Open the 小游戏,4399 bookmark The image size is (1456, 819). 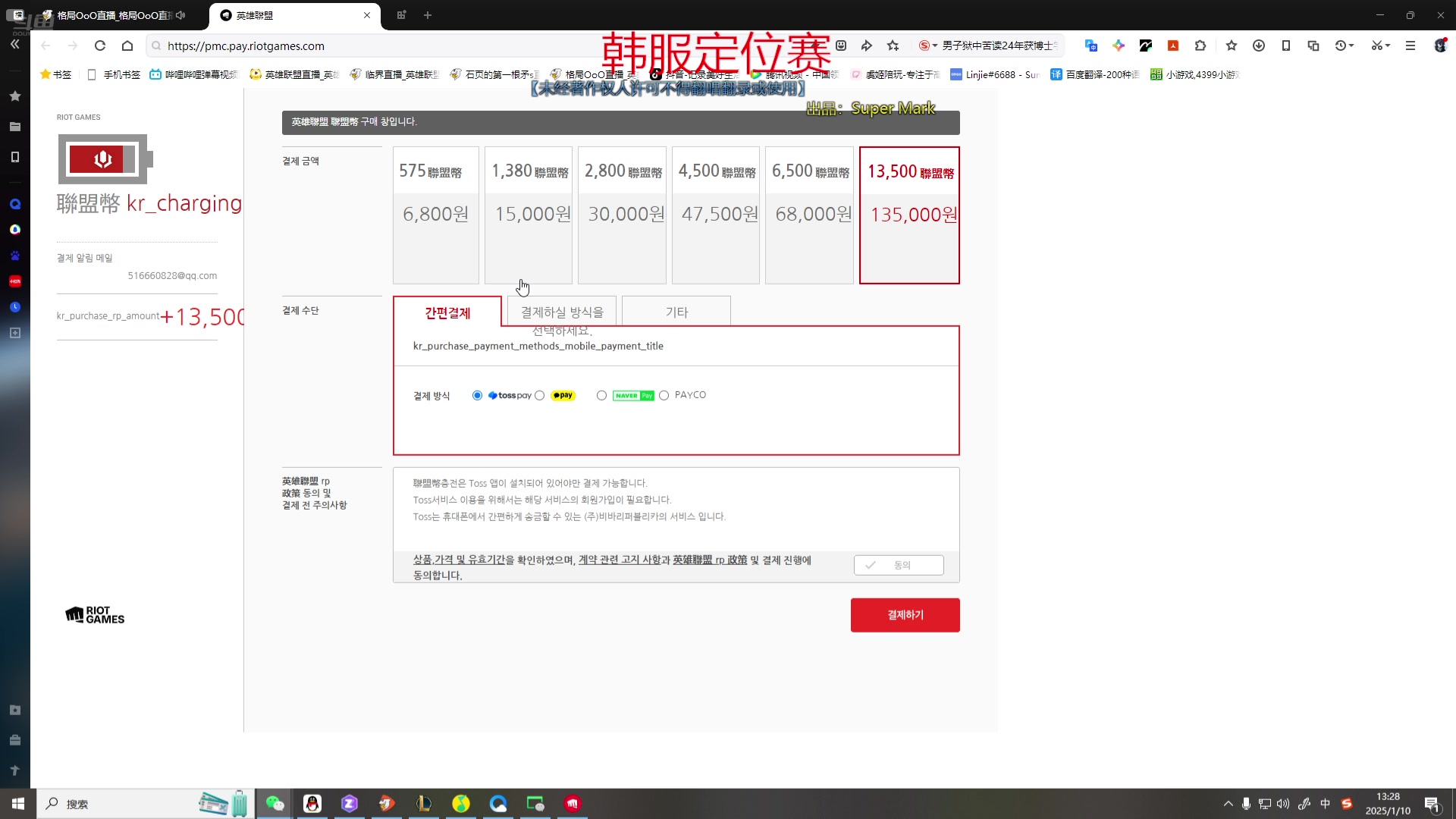tap(1195, 74)
